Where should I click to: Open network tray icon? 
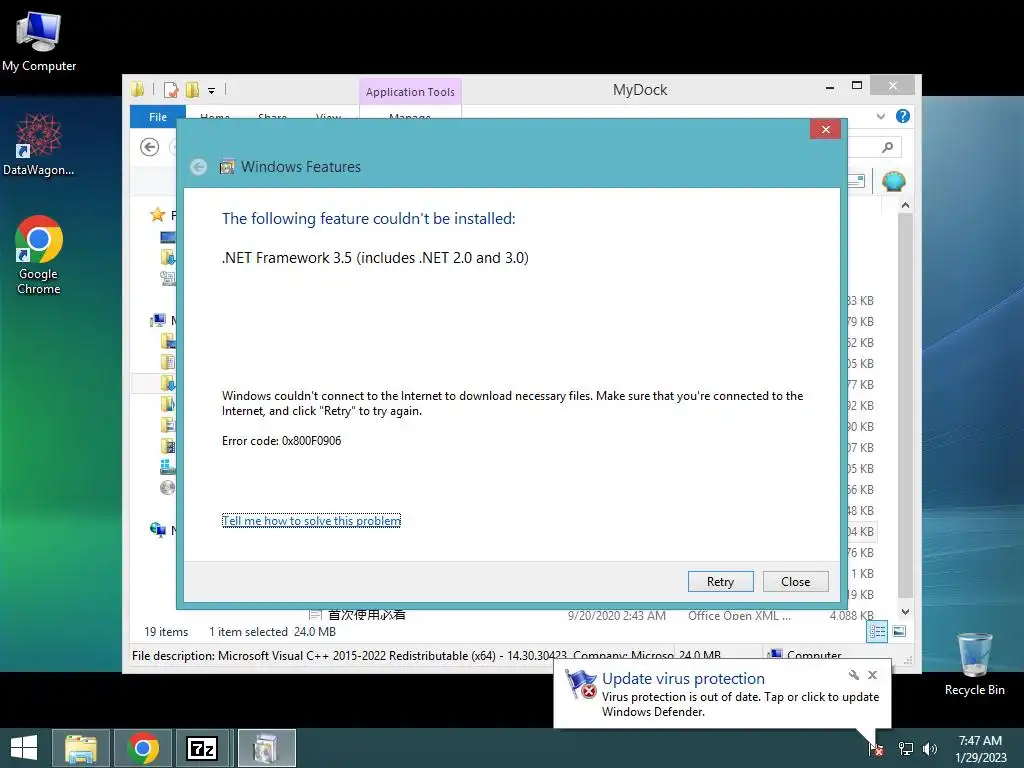[905, 748]
